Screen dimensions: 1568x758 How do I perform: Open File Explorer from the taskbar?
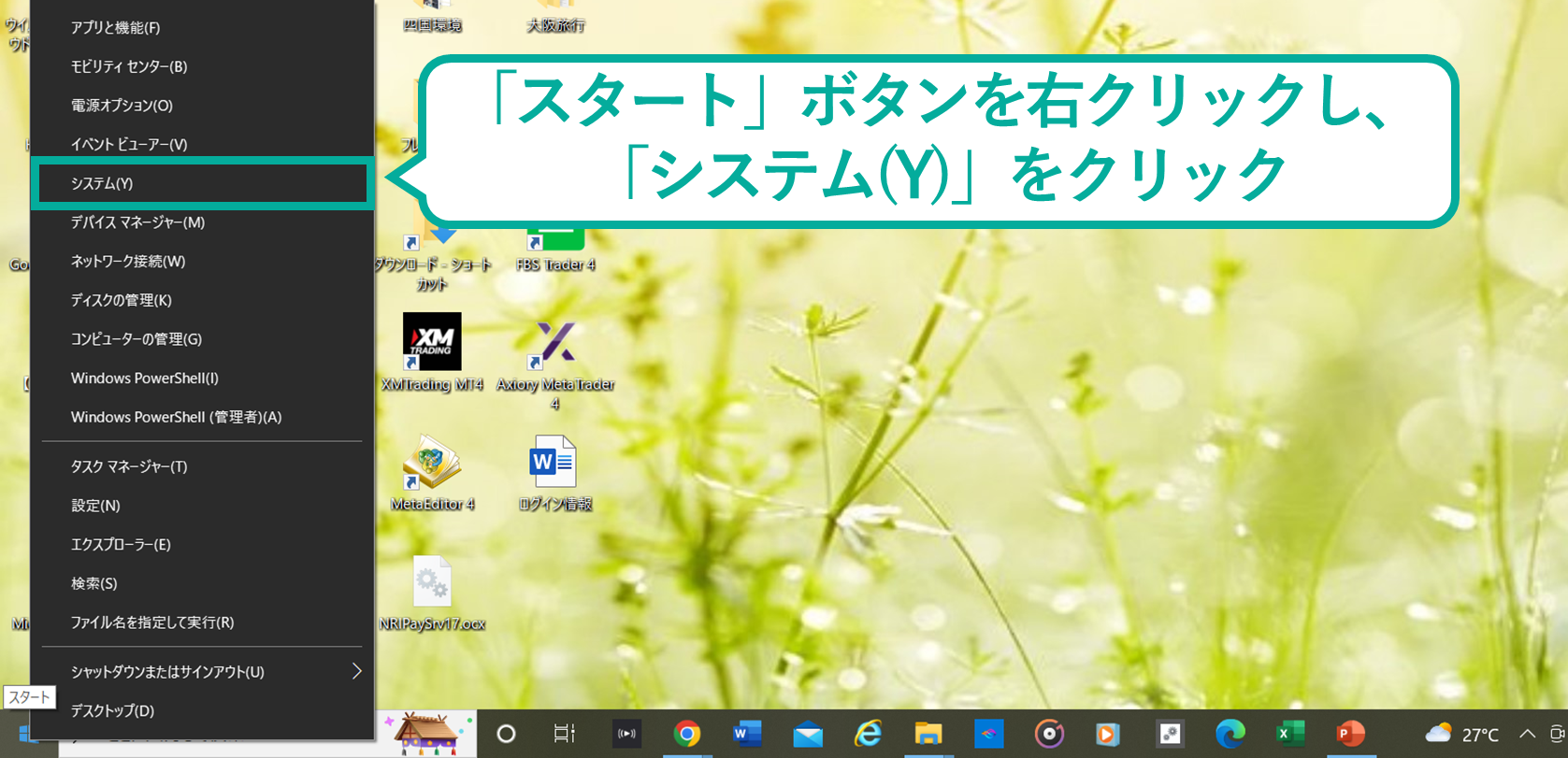(928, 734)
